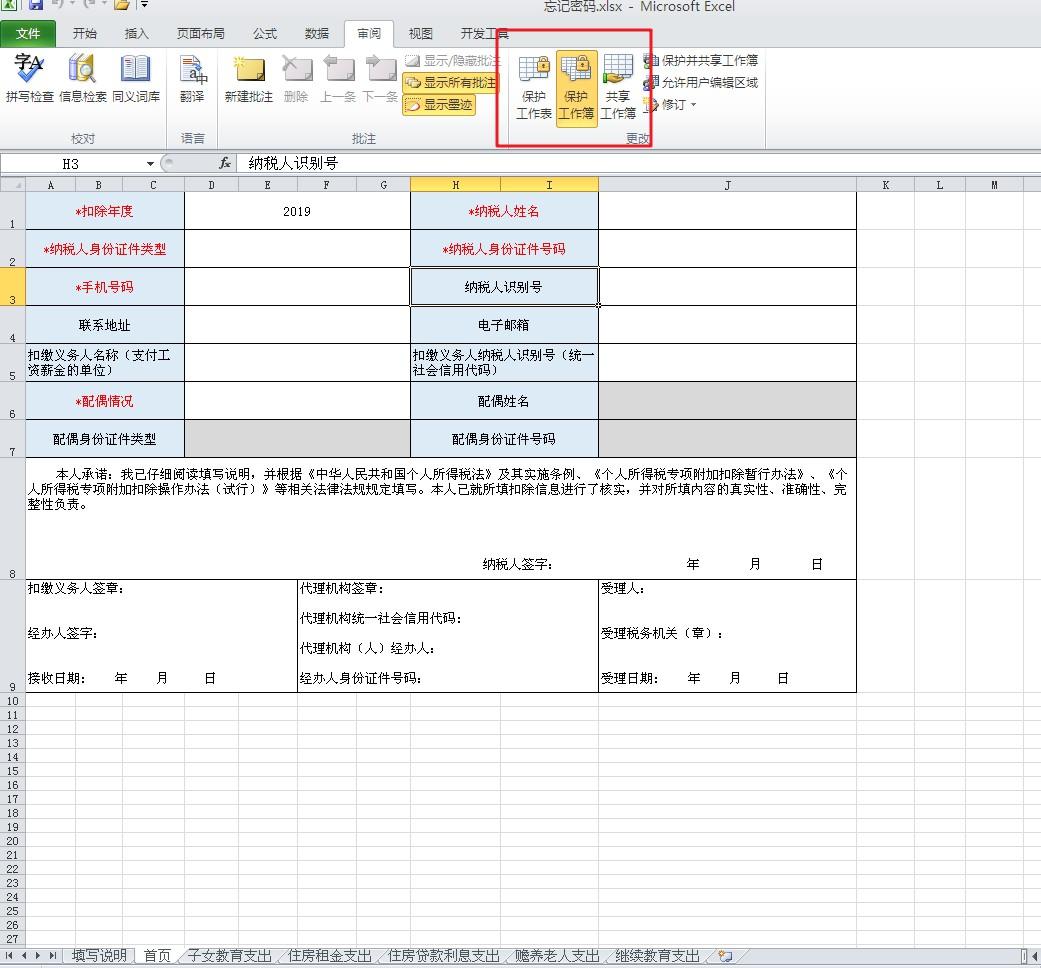This screenshot has width=1041, height=968.
Task: Open the 信息检索 research tool
Action: (82, 78)
